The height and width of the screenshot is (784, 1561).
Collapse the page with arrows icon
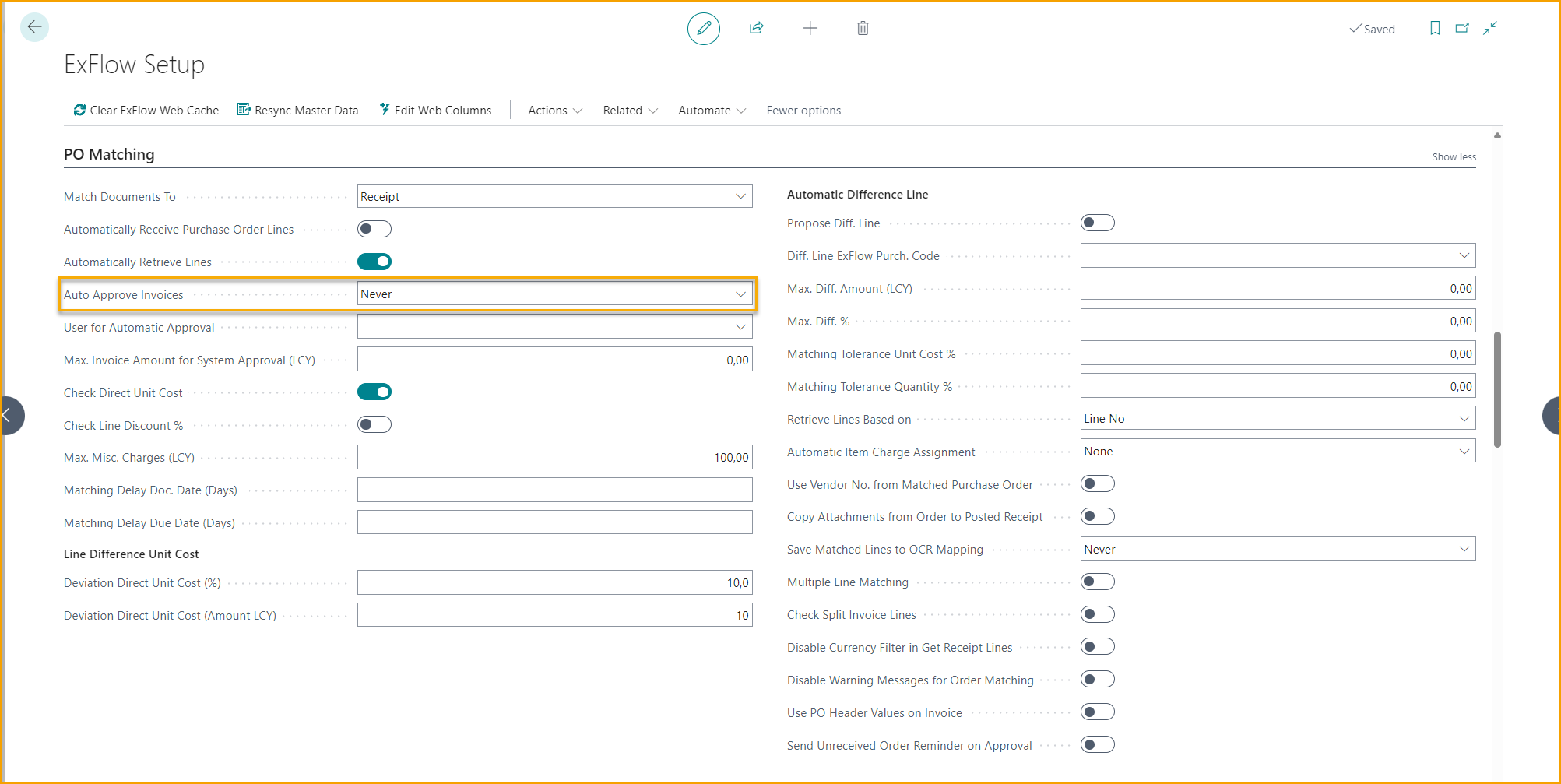(1490, 28)
